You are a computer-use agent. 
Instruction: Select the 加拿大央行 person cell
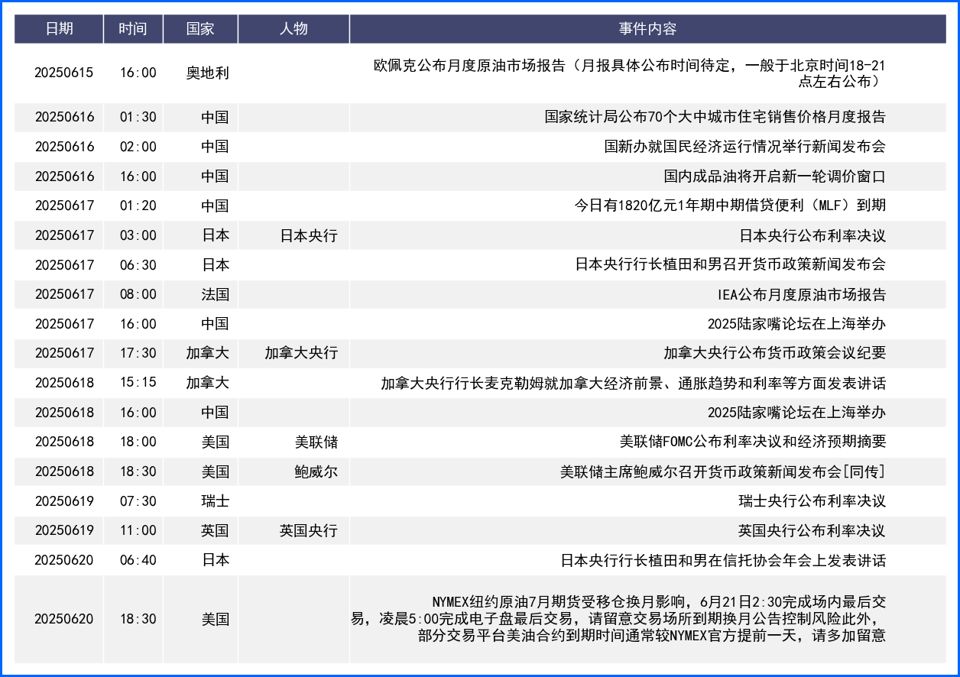pos(301,353)
